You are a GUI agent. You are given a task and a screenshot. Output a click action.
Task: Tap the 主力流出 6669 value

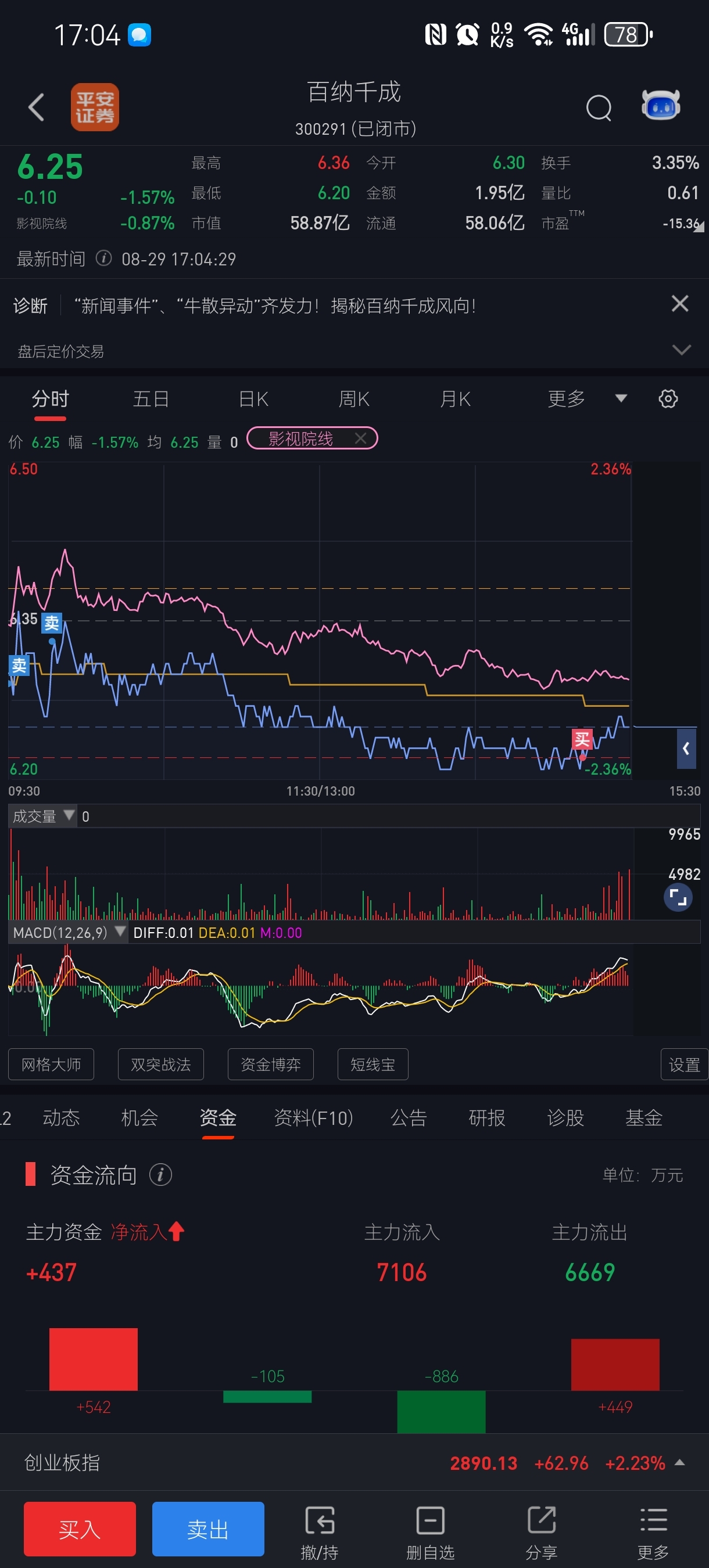click(590, 1273)
